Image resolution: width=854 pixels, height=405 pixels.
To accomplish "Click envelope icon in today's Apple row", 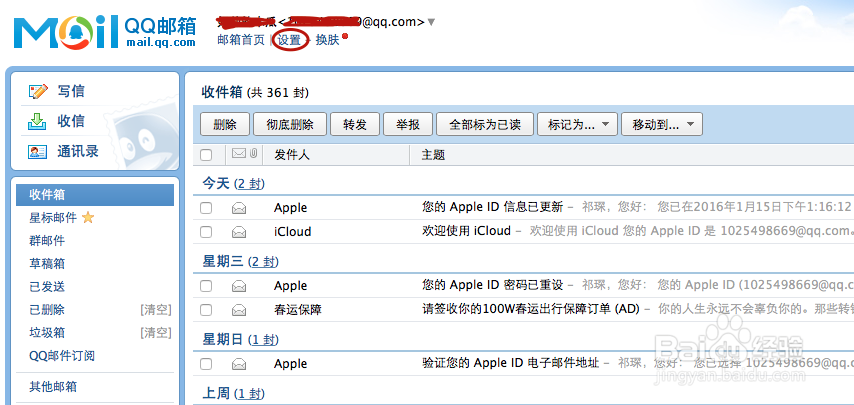I will click(x=239, y=208).
